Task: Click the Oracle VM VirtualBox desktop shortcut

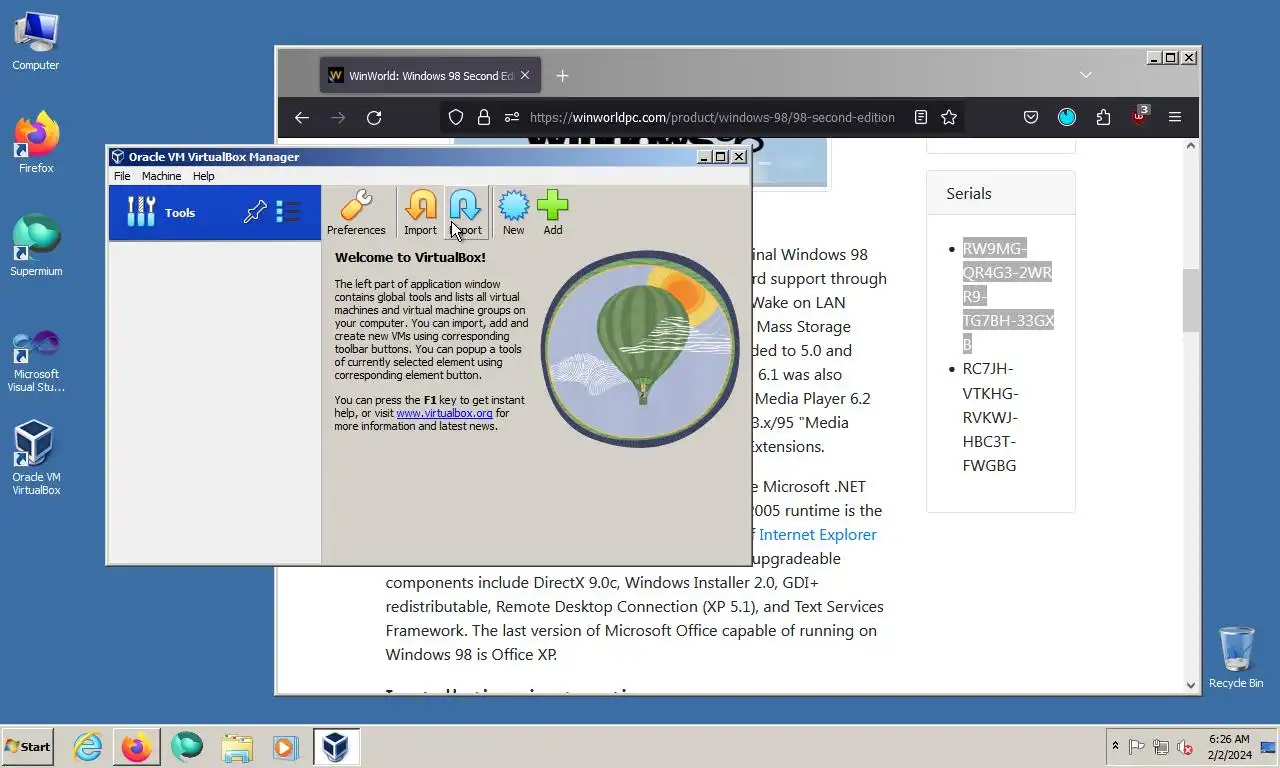Action: 36,458
